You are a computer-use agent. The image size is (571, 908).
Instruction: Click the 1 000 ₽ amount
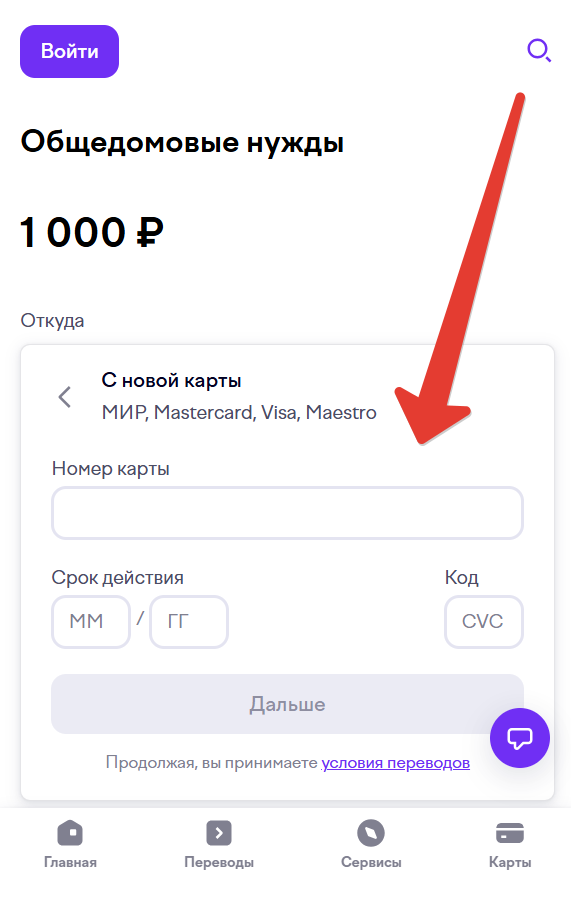pos(92,232)
